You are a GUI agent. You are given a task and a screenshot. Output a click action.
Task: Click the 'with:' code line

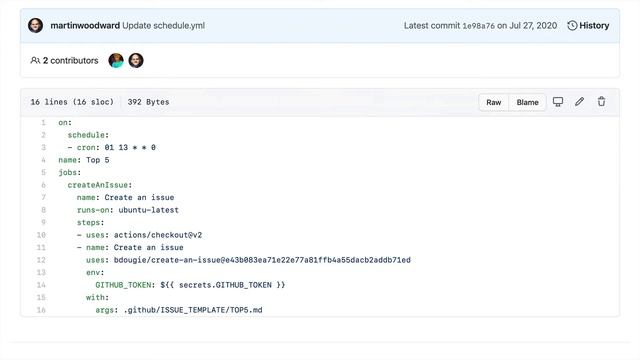pos(98,298)
